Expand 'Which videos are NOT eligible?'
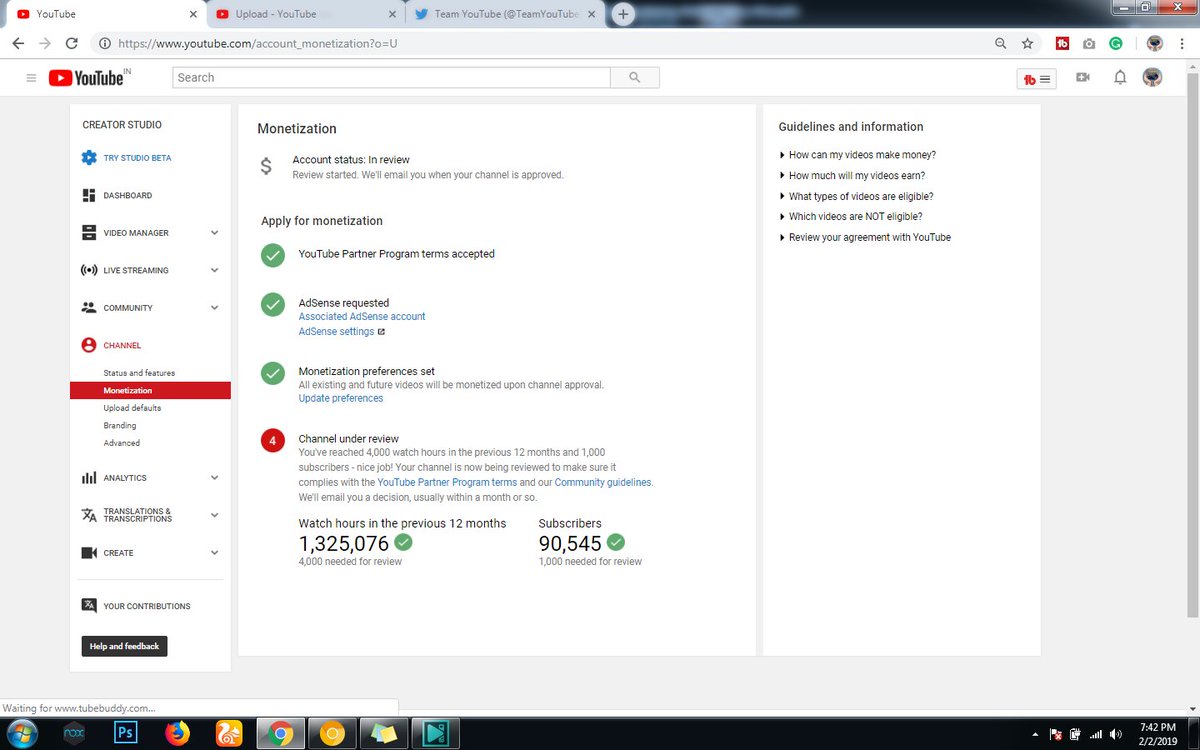The image size is (1200, 750). click(851, 217)
